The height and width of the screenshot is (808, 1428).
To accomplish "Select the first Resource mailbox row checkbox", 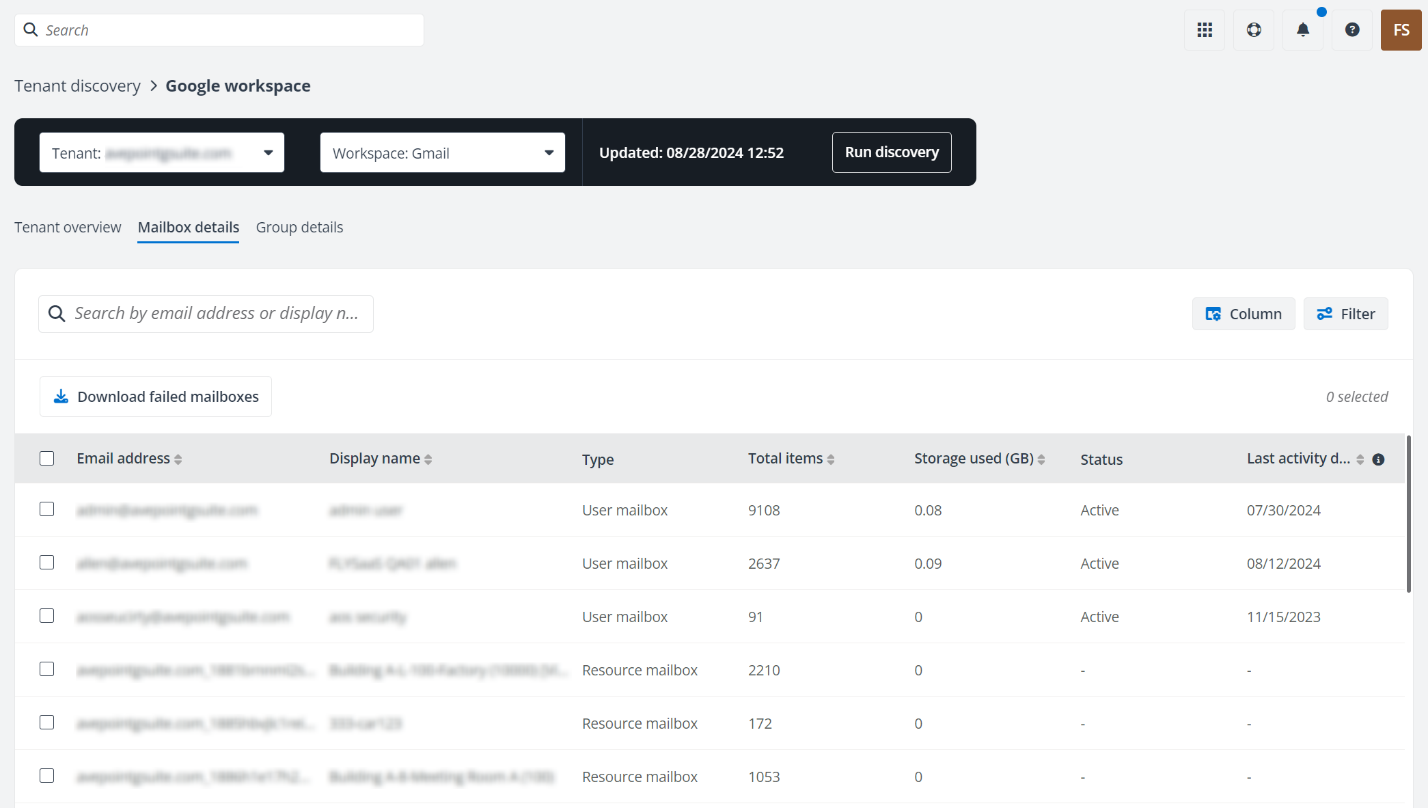I will tap(46, 668).
